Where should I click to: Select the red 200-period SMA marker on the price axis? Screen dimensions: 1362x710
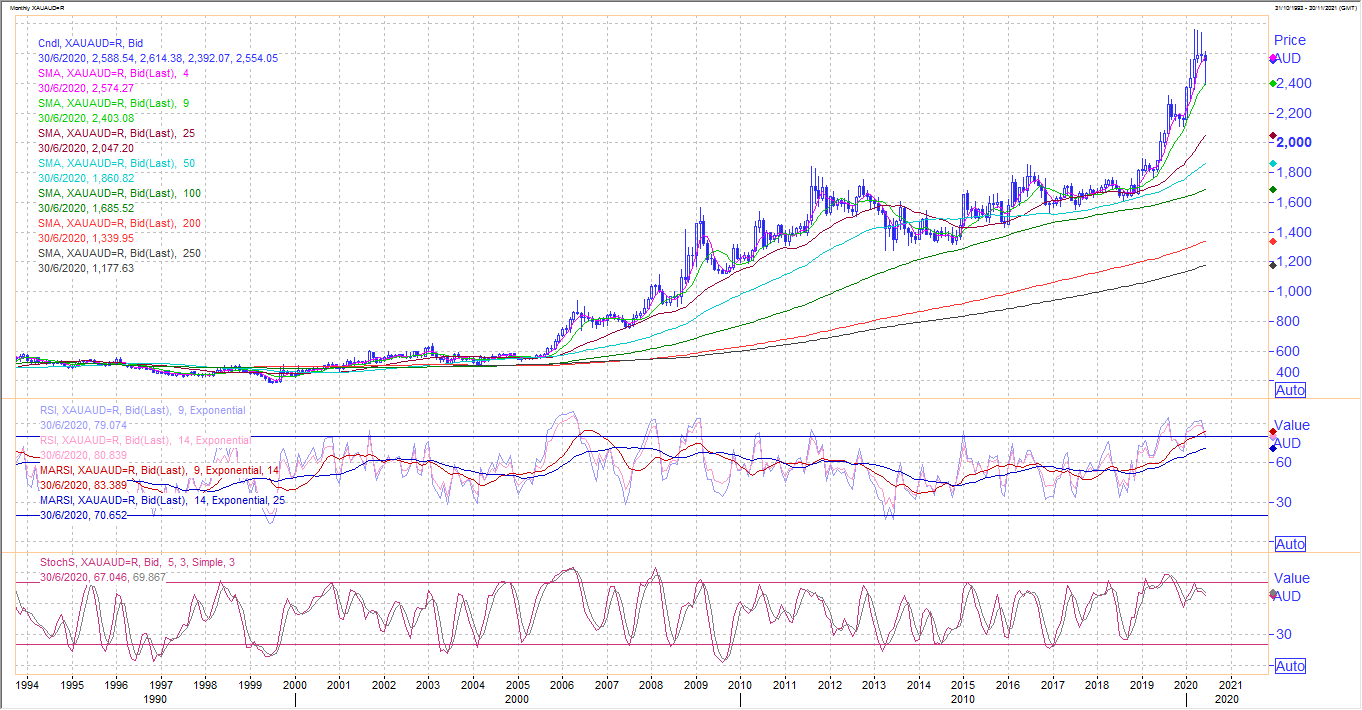(1271, 241)
